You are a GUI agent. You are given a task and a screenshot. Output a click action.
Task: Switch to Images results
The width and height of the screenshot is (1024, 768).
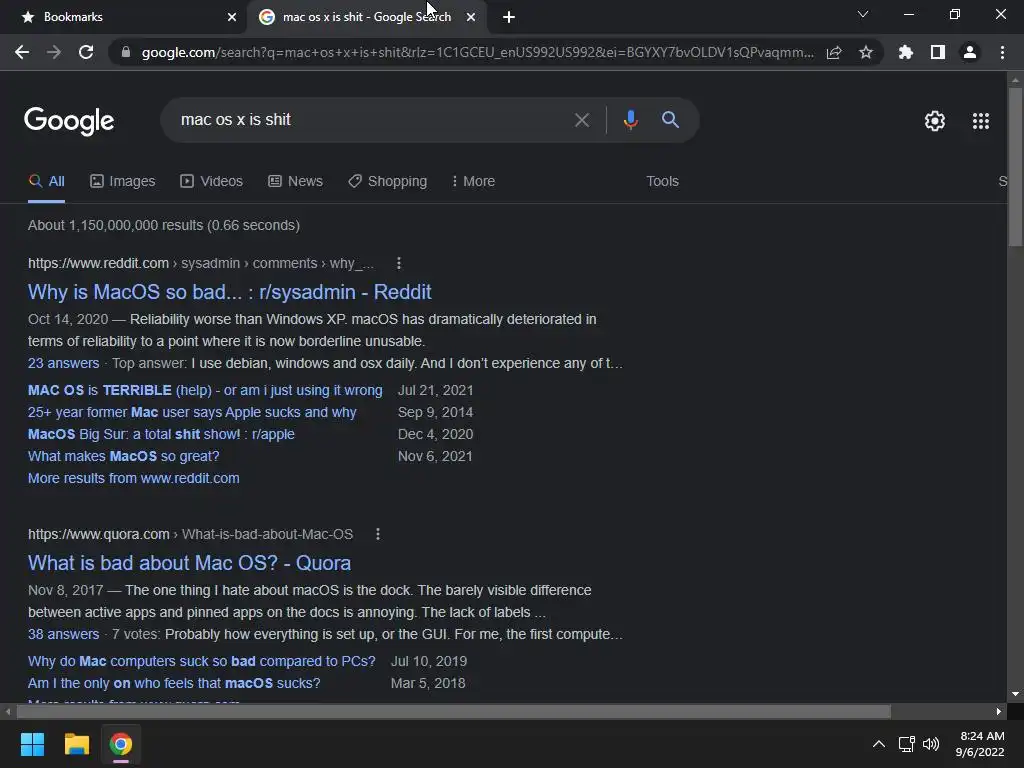click(123, 182)
